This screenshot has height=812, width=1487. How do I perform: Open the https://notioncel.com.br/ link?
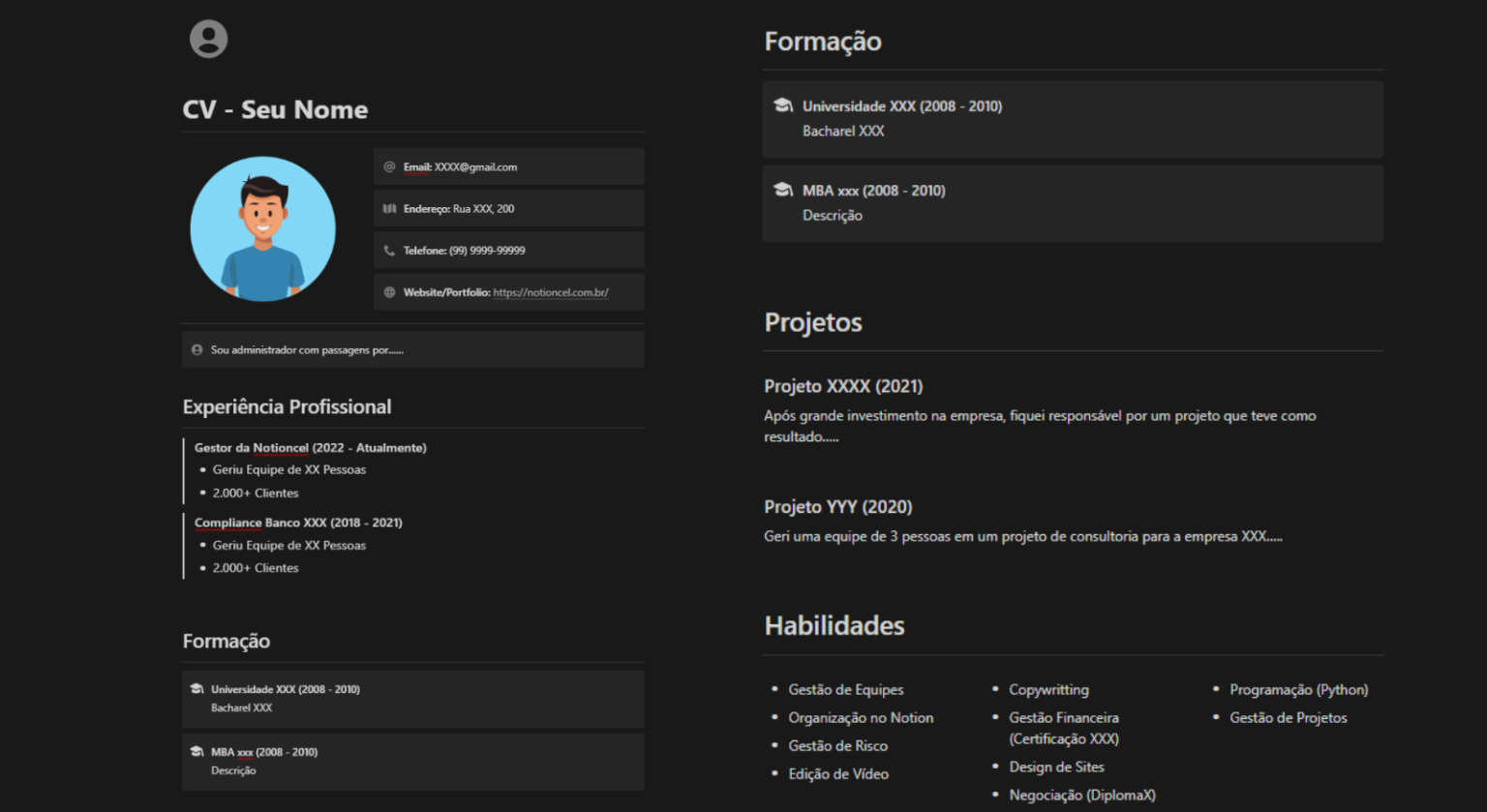tap(551, 292)
